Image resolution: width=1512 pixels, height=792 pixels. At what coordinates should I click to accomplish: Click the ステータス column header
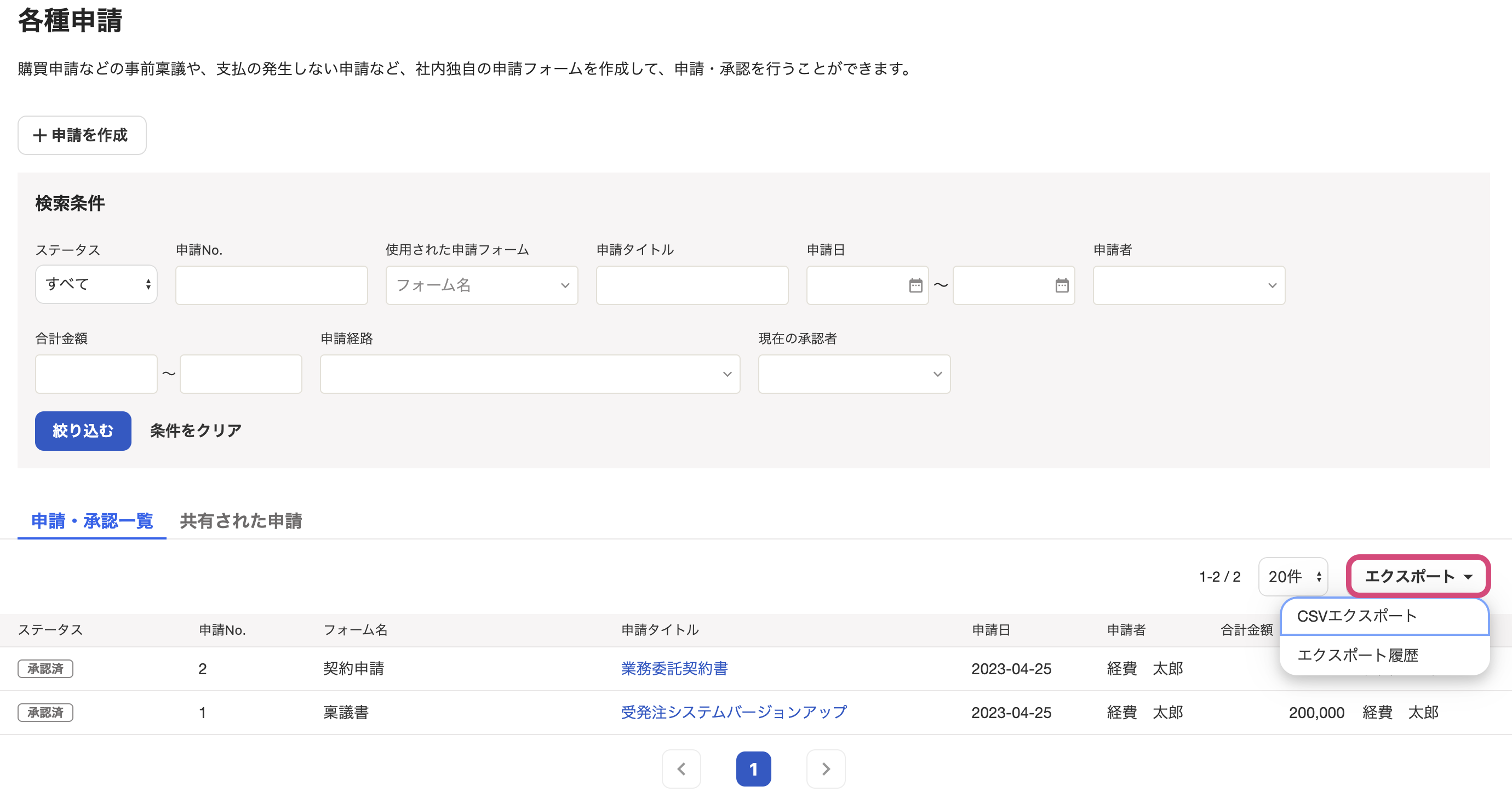(50, 630)
